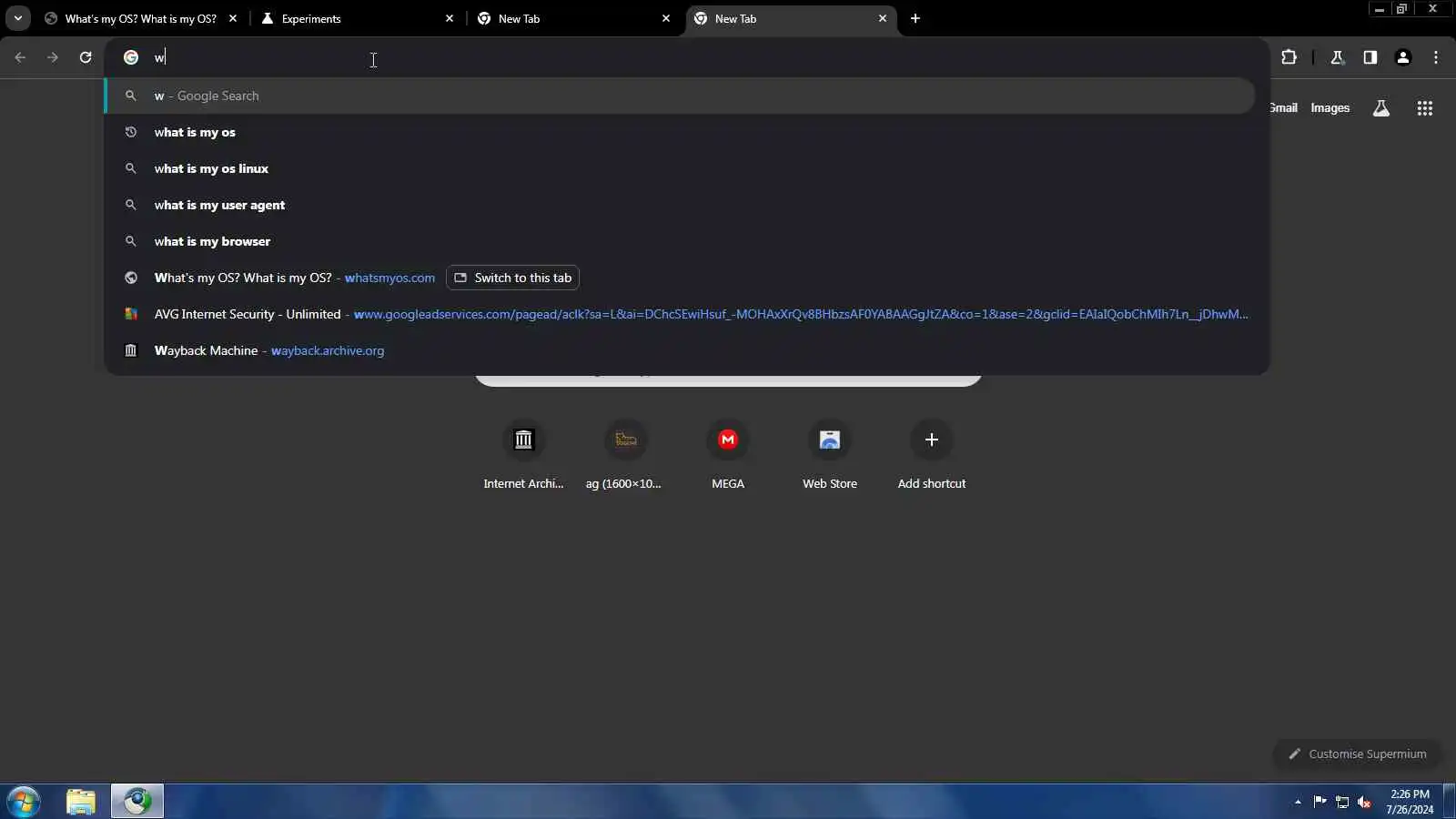Open the Google apps grid
Viewport: 1456px width, 819px height.
(x=1425, y=108)
